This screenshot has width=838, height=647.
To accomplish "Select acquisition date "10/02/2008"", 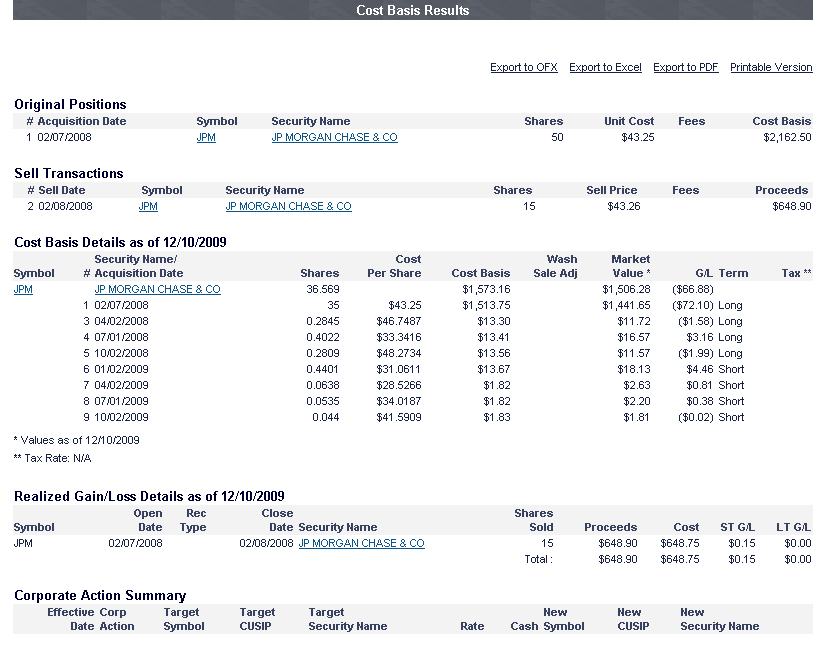I will 121,353.
